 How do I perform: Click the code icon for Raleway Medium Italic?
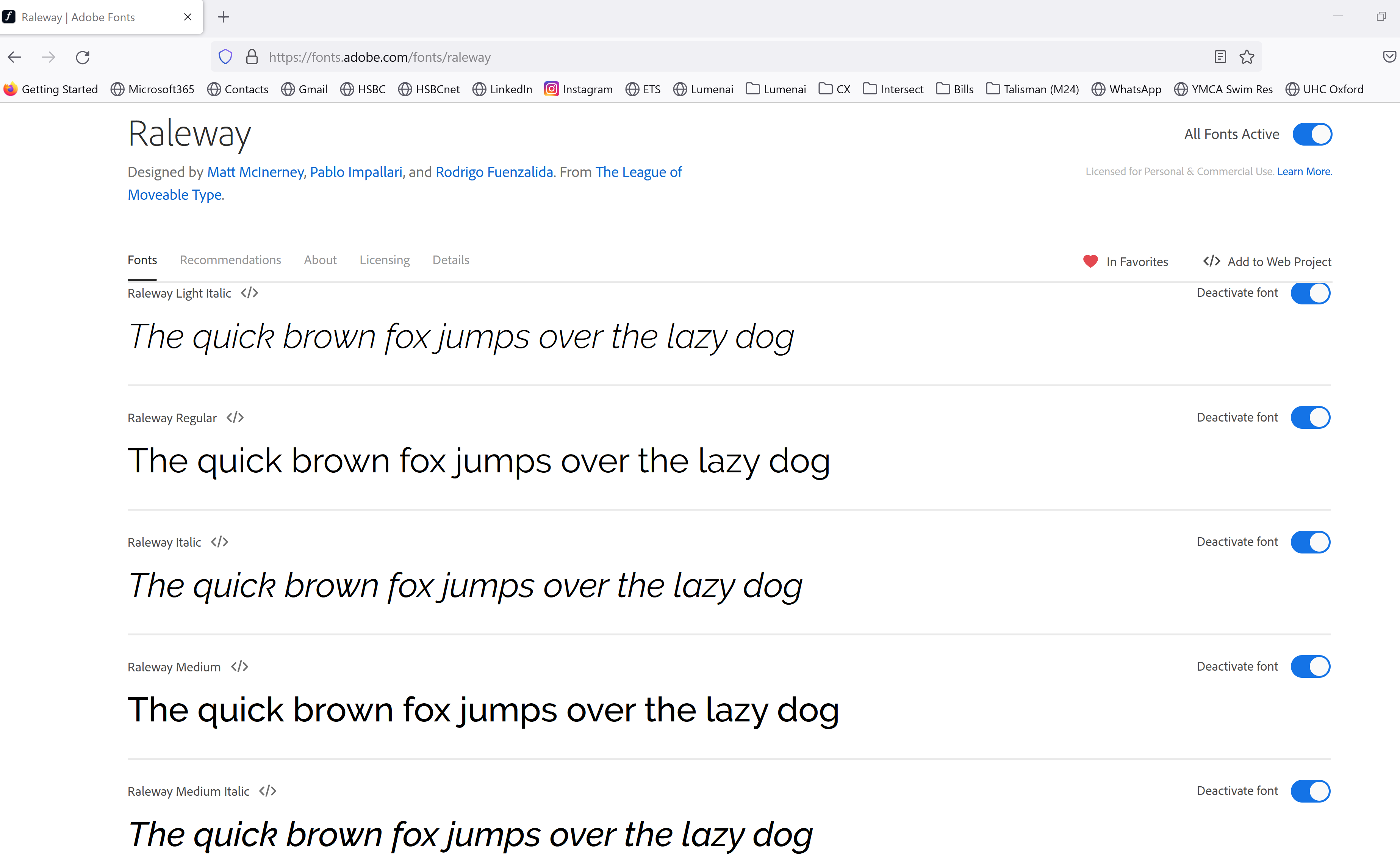pyautogui.click(x=267, y=791)
